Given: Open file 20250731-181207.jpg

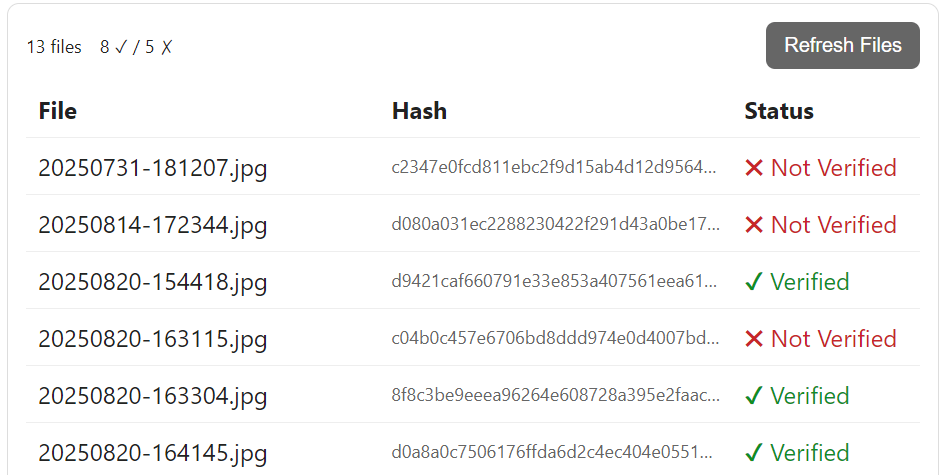Looking at the screenshot, I should pos(153,168).
